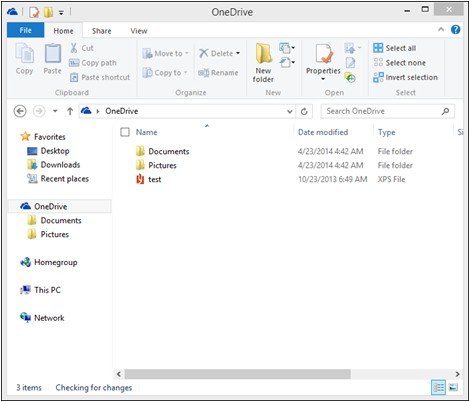The height and width of the screenshot is (402, 470).
Task: Switch to the Share ribbon tab
Action: point(102,31)
